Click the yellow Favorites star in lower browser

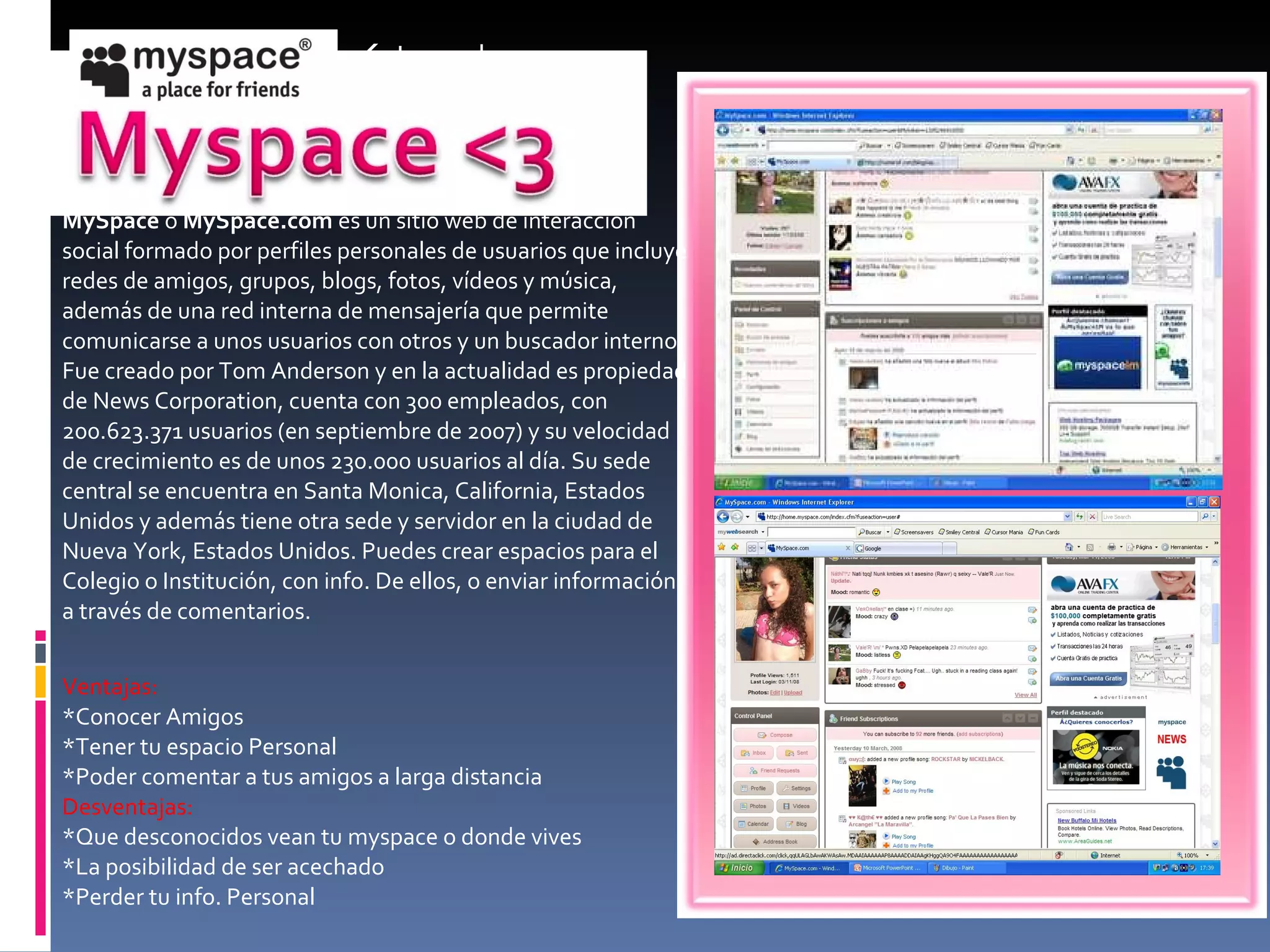722,547
